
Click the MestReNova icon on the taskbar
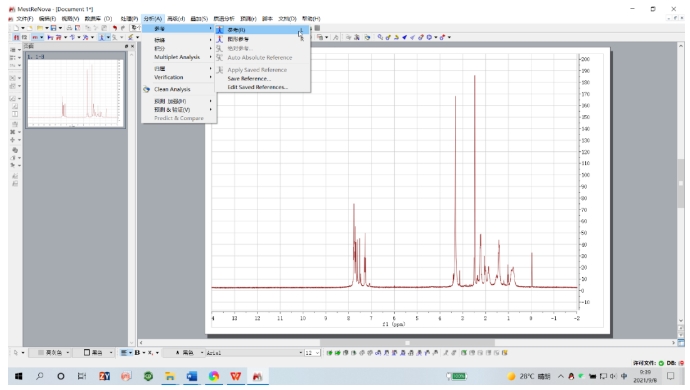[x=257, y=376]
